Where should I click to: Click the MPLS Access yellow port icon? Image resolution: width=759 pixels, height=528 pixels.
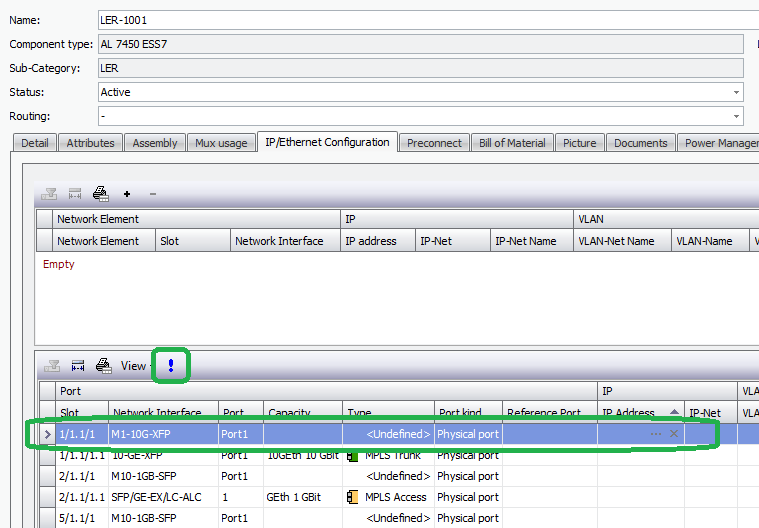[x=352, y=497]
